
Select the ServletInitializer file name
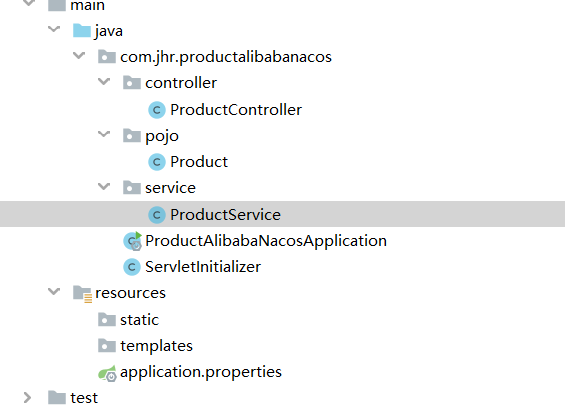tap(203, 267)
